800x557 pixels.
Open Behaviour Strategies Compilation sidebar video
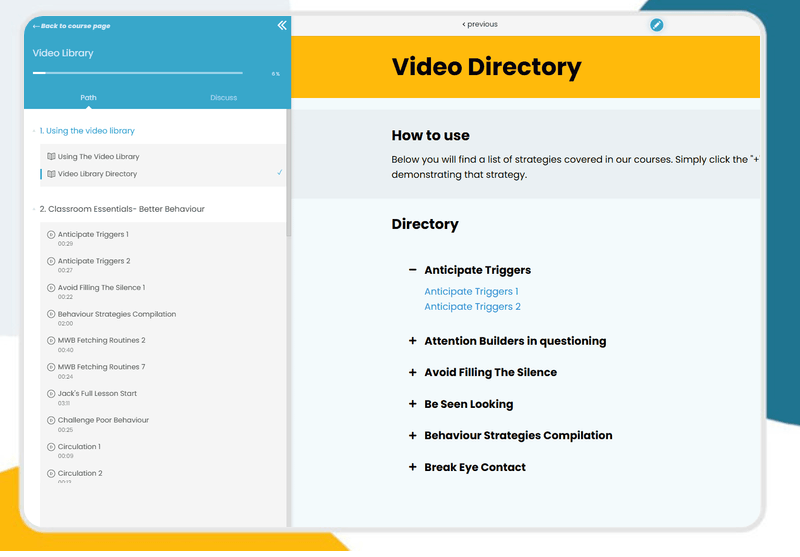click(x=117, y=314)
